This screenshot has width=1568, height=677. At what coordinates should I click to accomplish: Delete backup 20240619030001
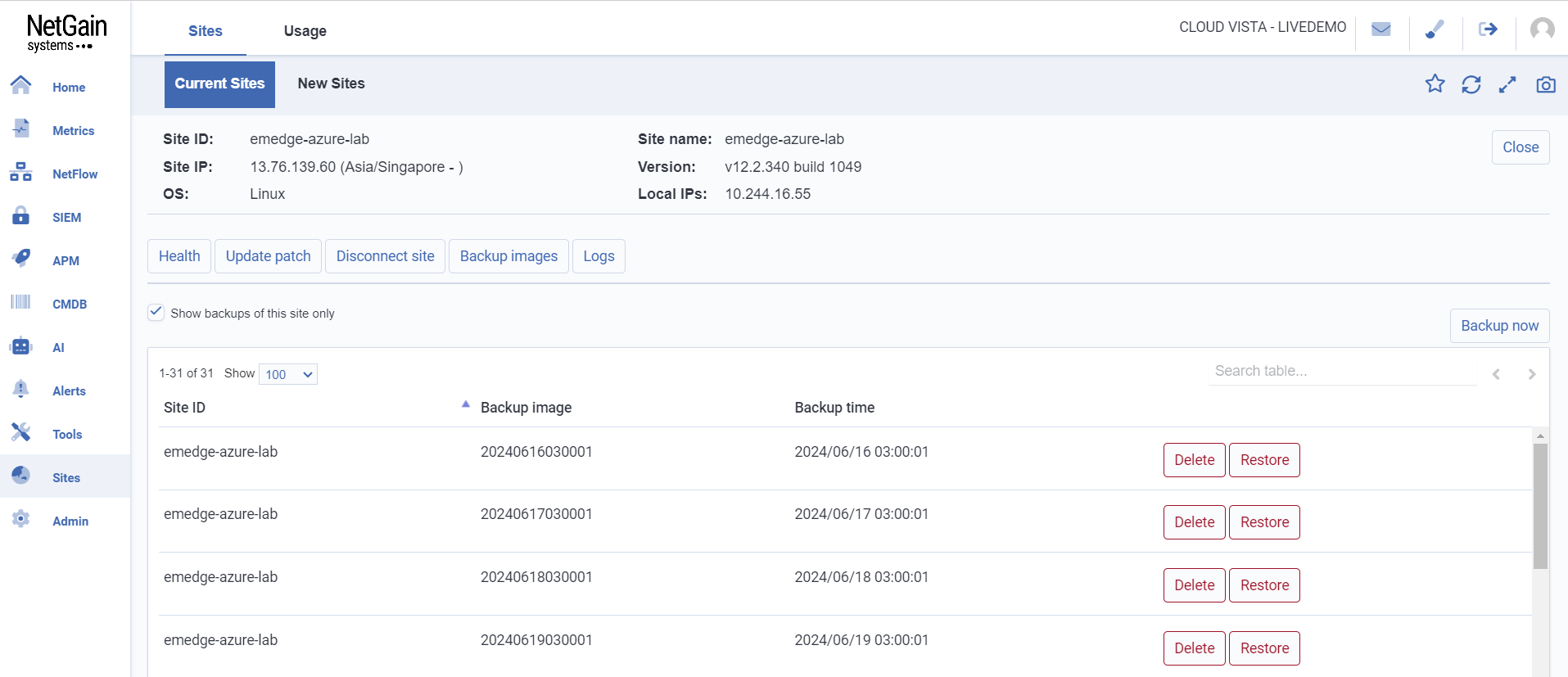1195,648
